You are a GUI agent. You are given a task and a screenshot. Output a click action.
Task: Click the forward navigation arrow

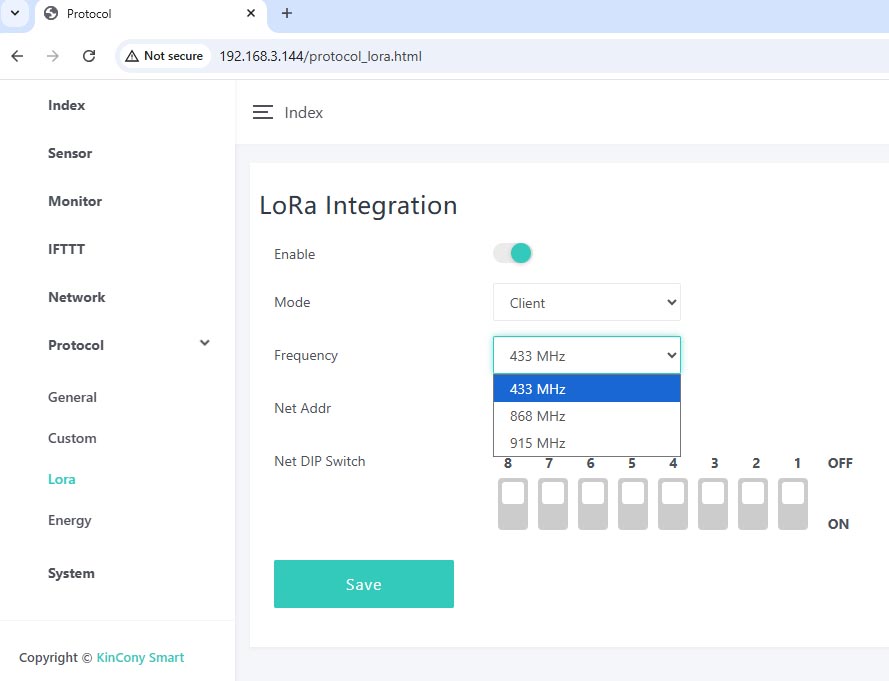(x=53, y=56)
